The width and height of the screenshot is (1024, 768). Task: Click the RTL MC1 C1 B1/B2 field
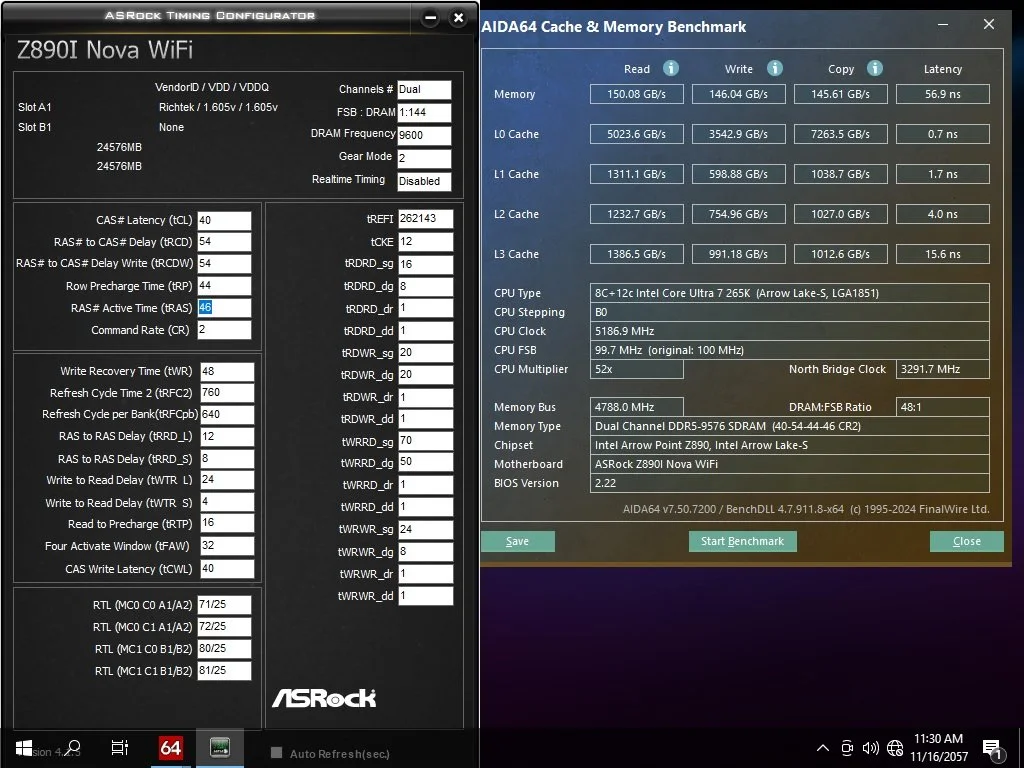224,671
